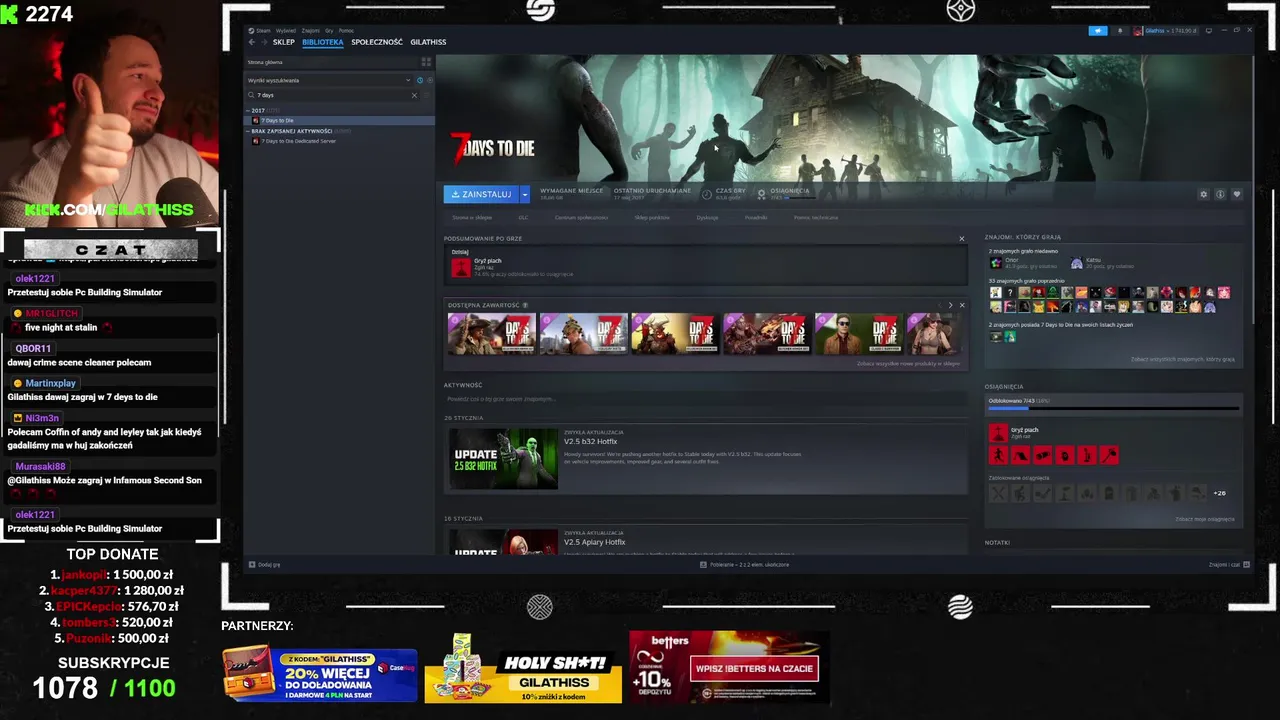Open friend Onor's avatar
Screen dimensions: 1280x720
coord(995,263)
